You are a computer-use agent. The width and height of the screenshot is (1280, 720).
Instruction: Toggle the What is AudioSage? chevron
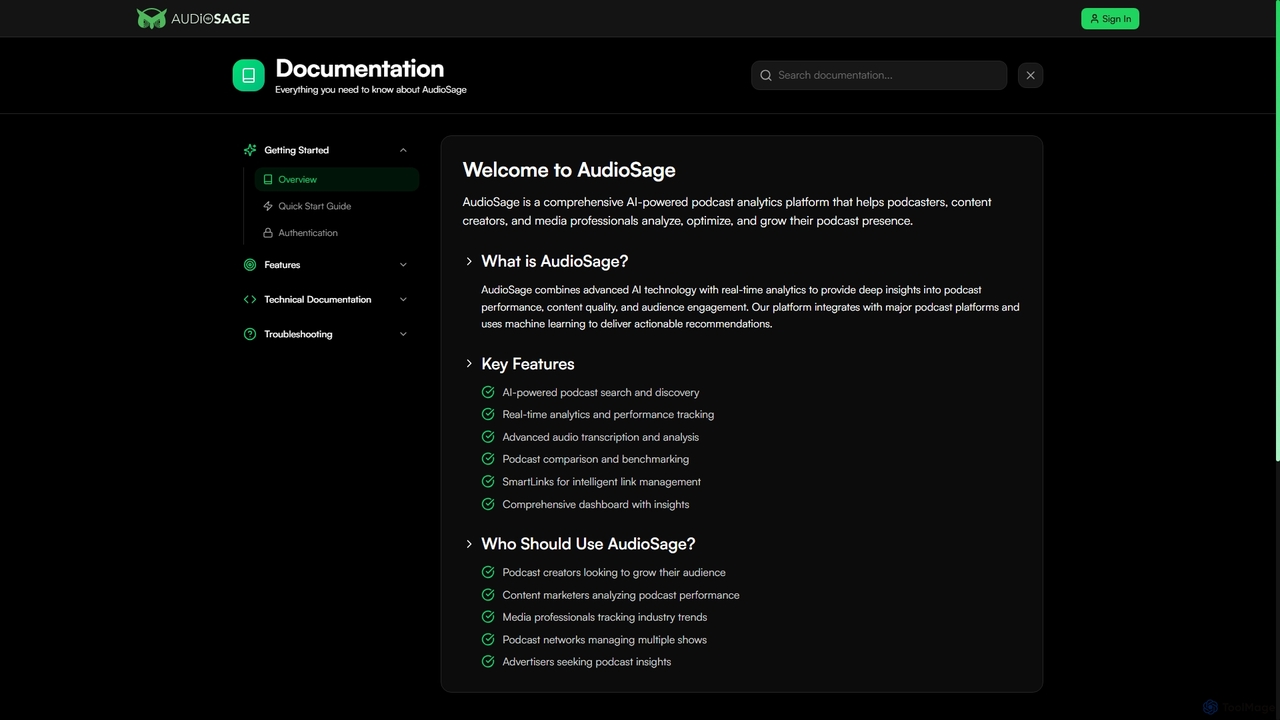(469, 261)
